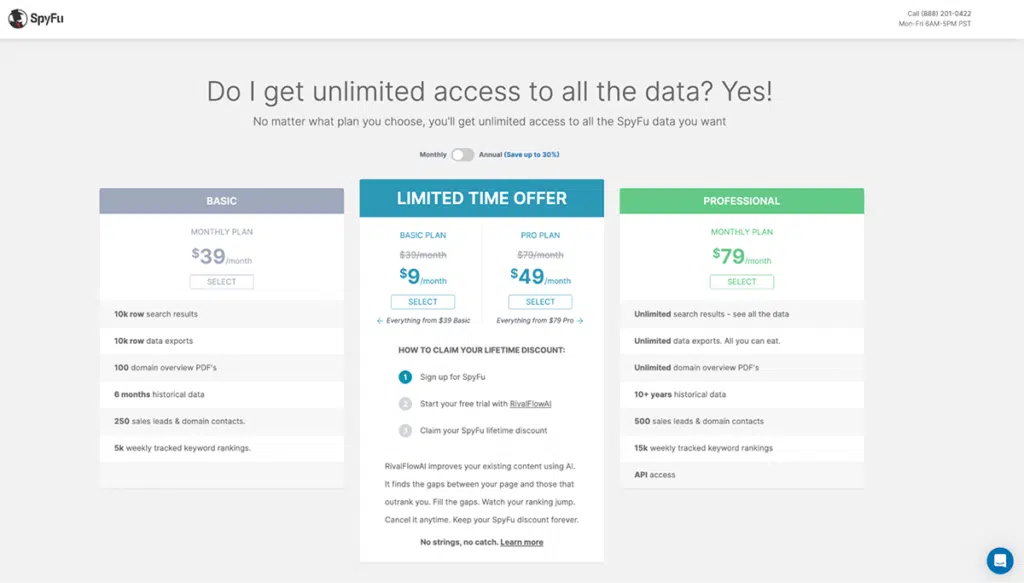Screen dimensions: 1024x583
Task: Click the Learn more link
Action: click(x=522, y=542)
